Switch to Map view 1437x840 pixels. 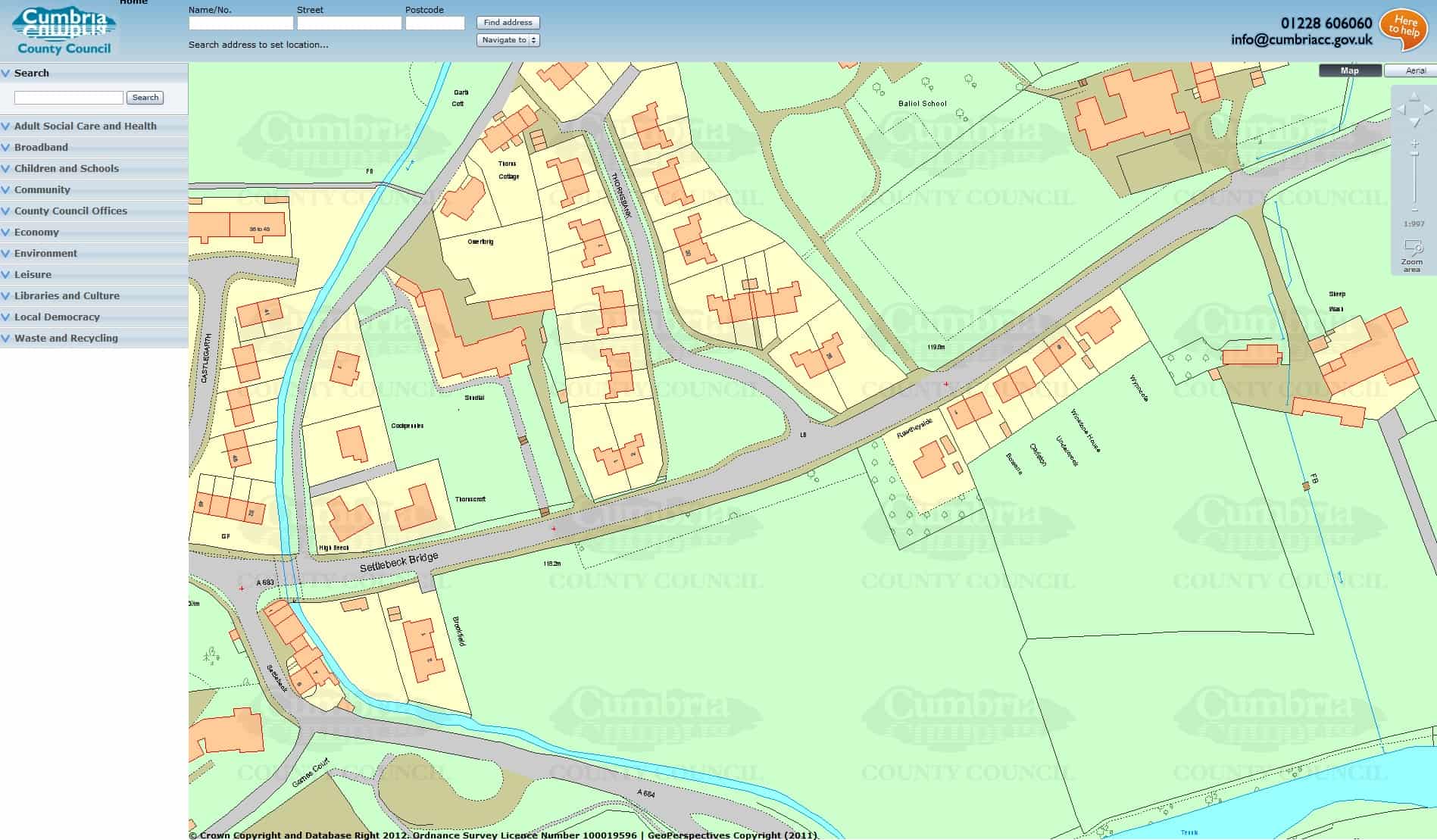(x=1350, y=70)
